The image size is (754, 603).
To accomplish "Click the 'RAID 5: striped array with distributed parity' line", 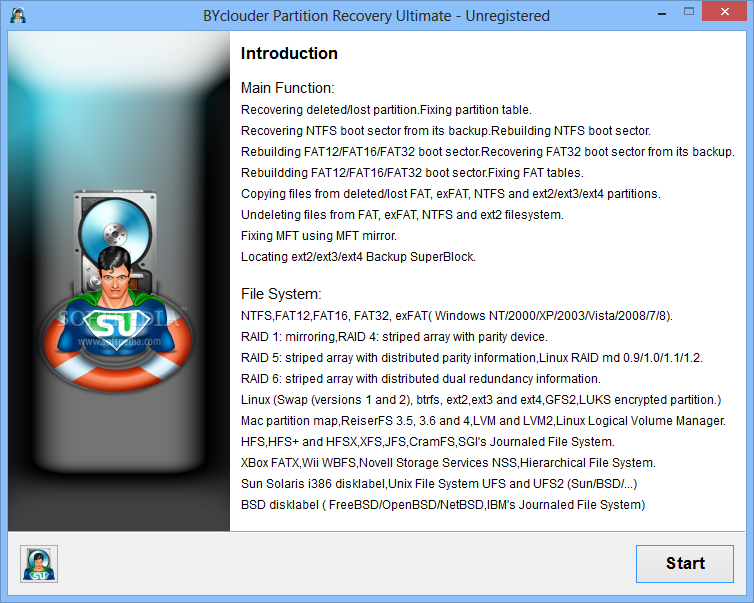I will pyautogui.click(x=472, y=358).
